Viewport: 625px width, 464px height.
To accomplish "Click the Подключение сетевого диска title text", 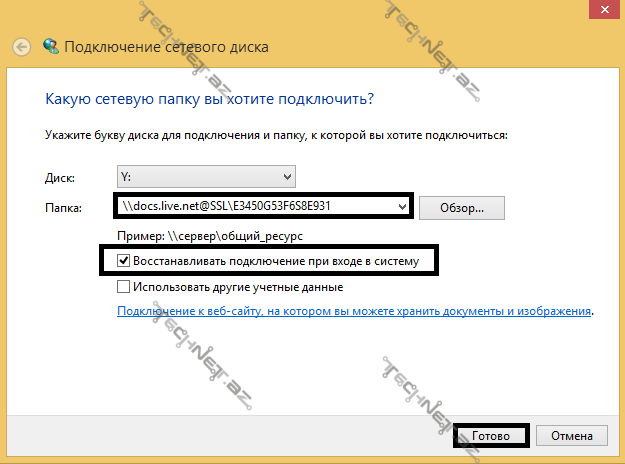I will pyautogui.click(x=166, y=47).
